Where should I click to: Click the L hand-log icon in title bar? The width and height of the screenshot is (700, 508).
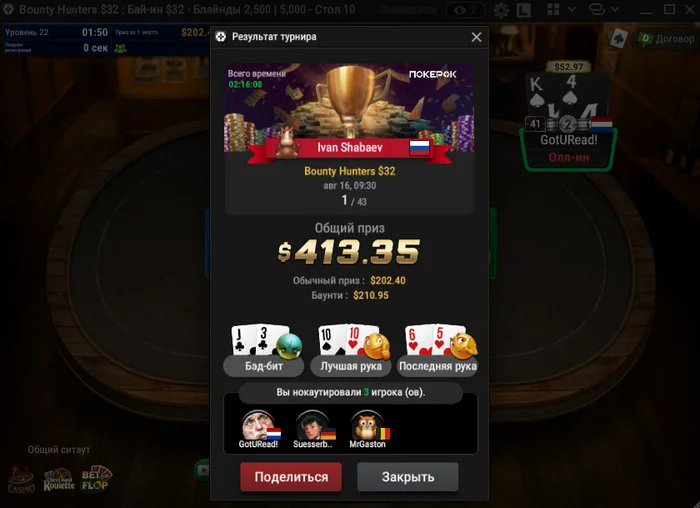[x=524, y=10]
